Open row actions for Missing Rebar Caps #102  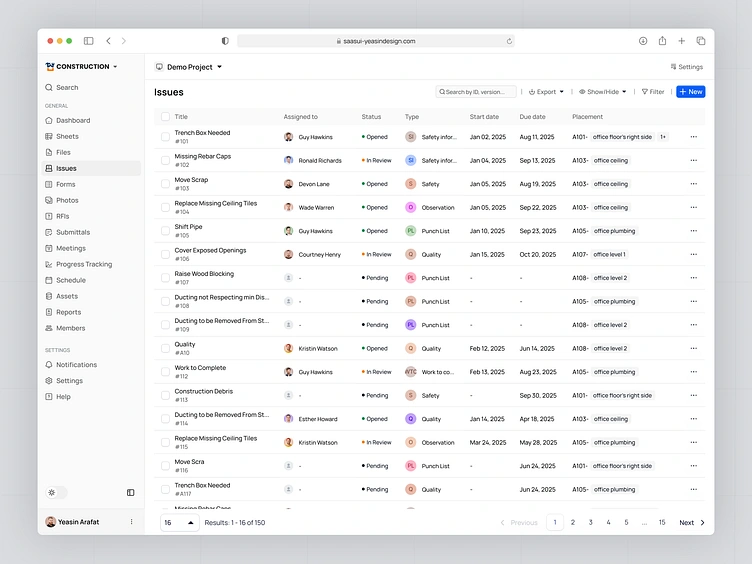pos(693,160)
